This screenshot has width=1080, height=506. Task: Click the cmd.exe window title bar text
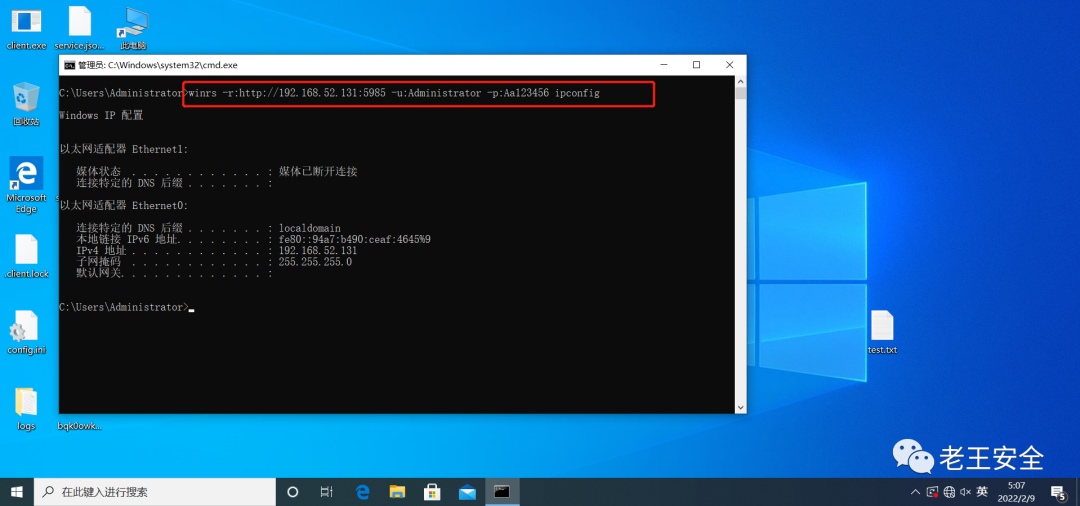point(157,65)
